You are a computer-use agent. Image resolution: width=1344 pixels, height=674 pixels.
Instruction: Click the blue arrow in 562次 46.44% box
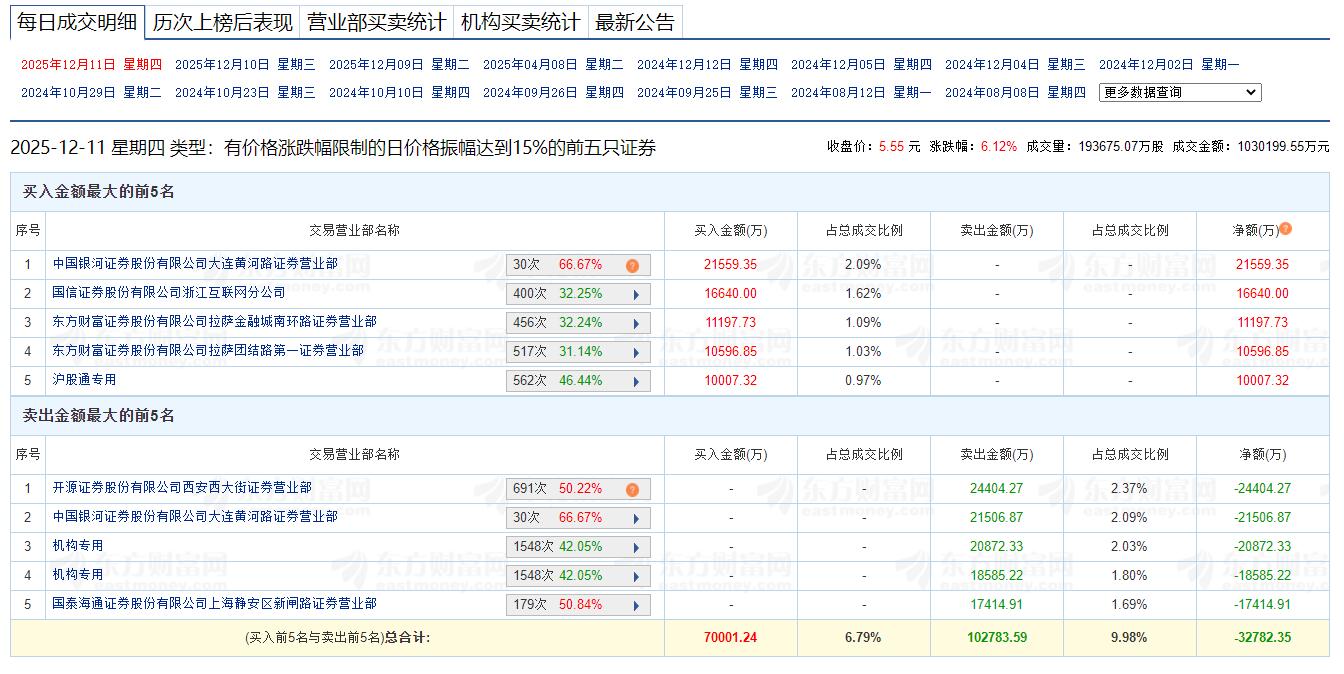(x=635, y=382)
